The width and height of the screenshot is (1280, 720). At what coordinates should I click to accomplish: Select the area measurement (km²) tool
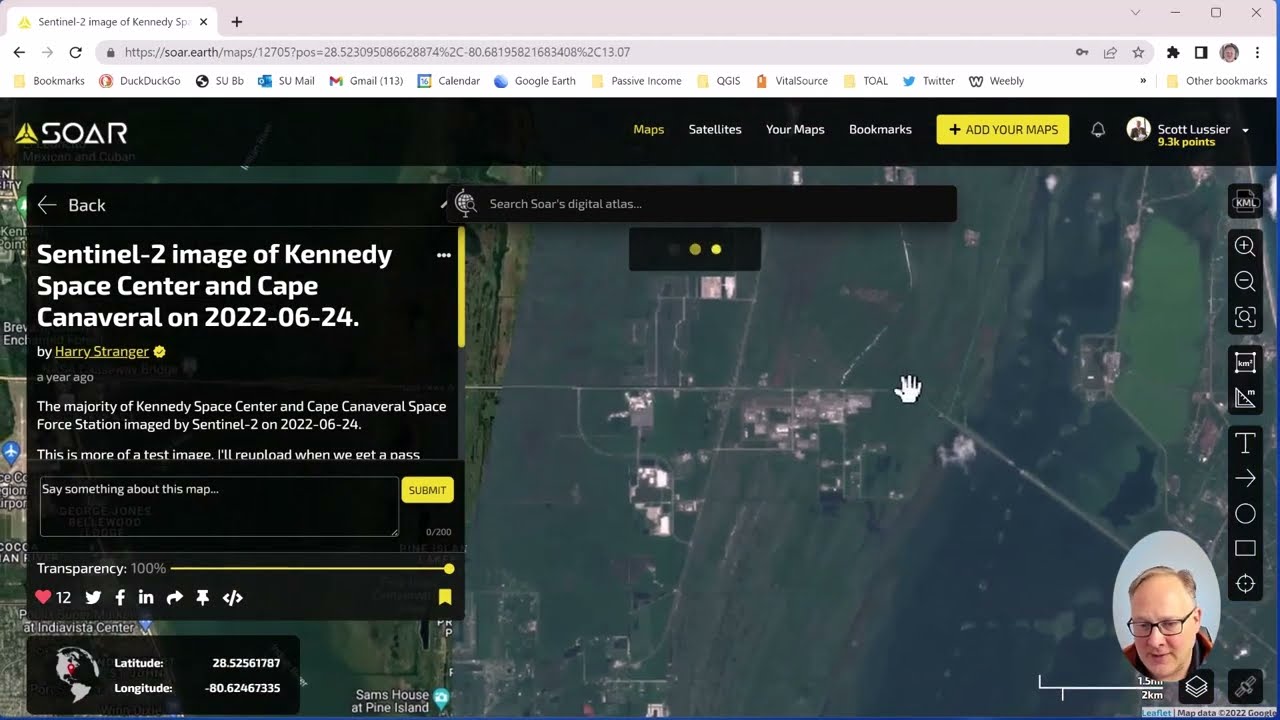point(1245,362)
